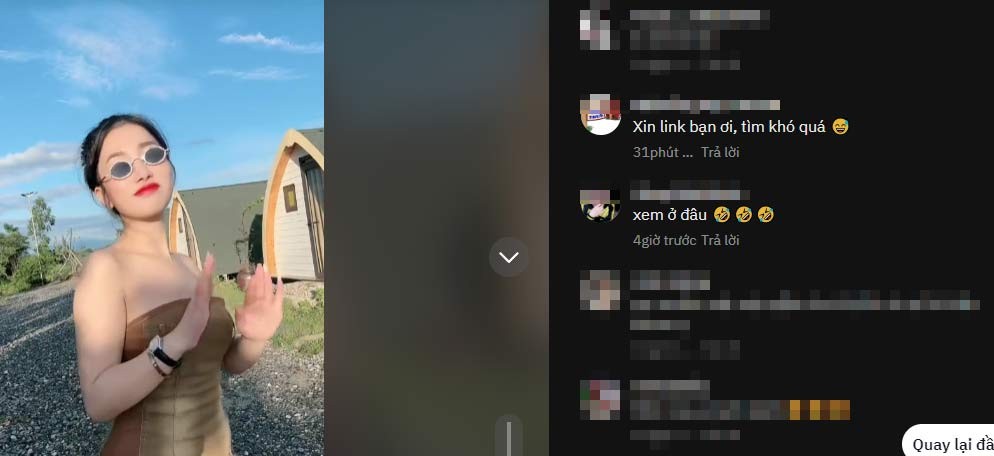Reply to the "xem ở đâu" comment
Screen dimensions: 994x456
[721, 240]
